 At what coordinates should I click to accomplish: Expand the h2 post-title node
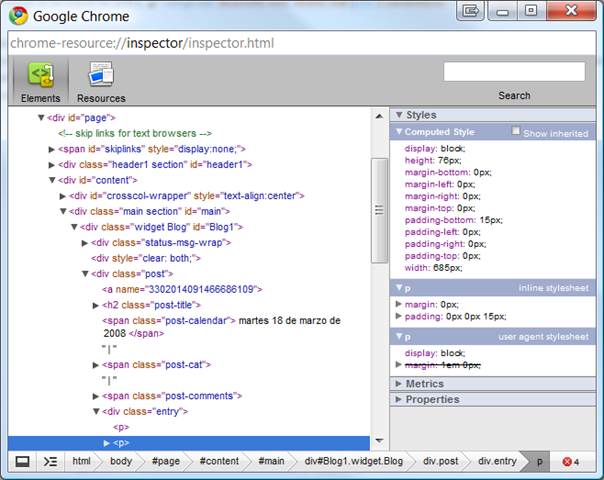tap(96, 305)
